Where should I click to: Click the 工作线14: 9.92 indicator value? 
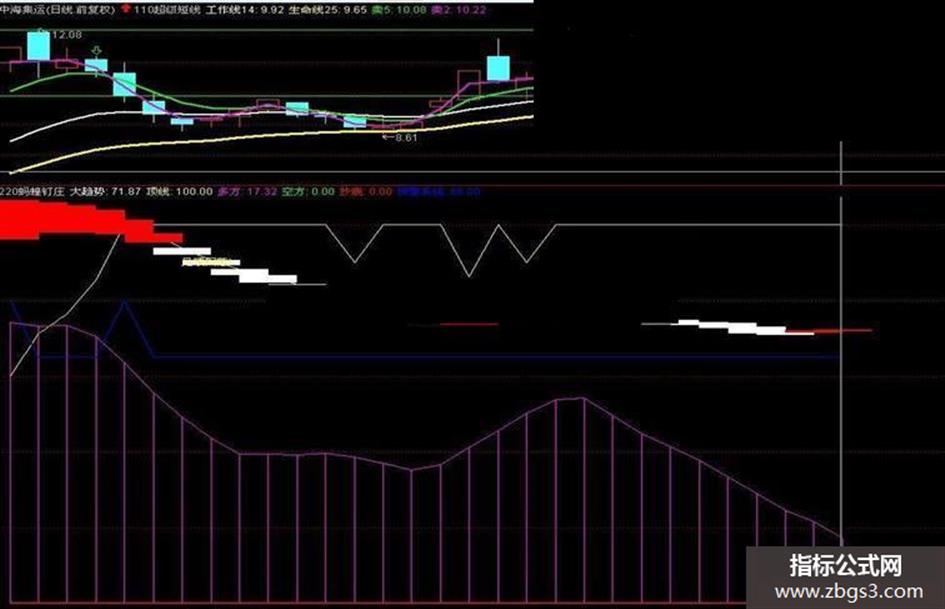coord(244,10)
